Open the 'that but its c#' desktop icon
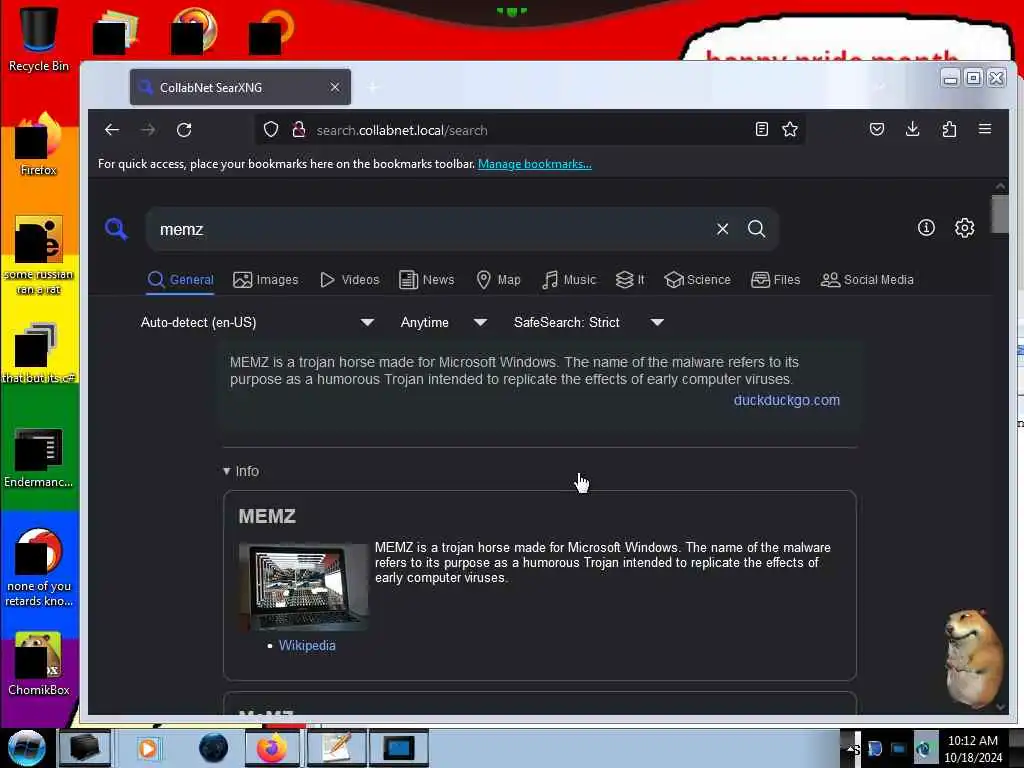This screenshot has height=768, width=1024. (x=39, y=353)
